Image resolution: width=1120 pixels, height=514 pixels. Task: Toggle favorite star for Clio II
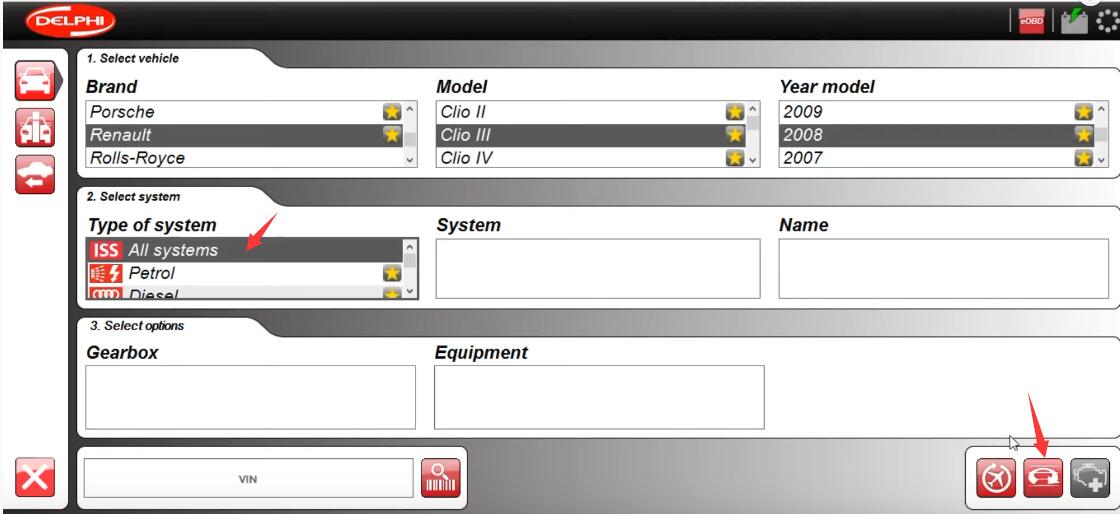[735, 111]
